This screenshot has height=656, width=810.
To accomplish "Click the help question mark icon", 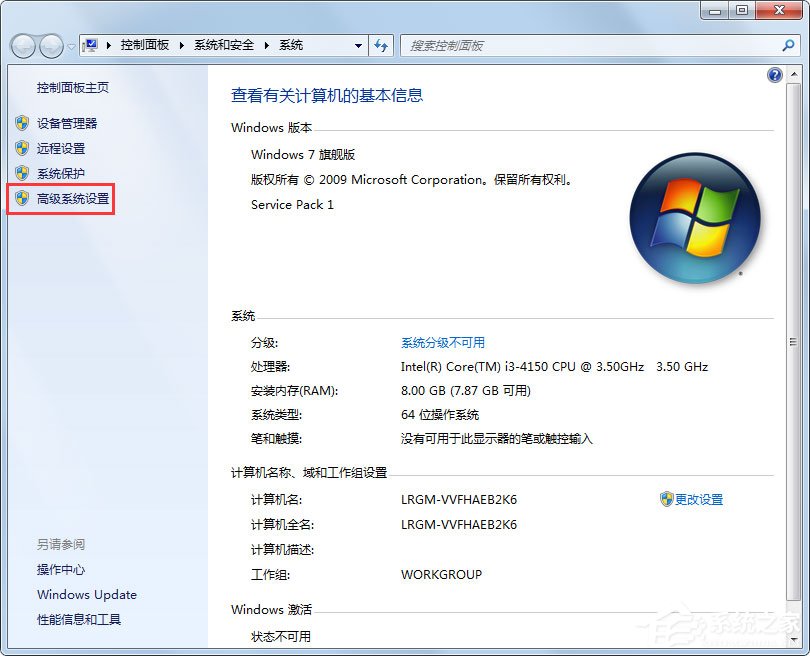I will point(774,75).
